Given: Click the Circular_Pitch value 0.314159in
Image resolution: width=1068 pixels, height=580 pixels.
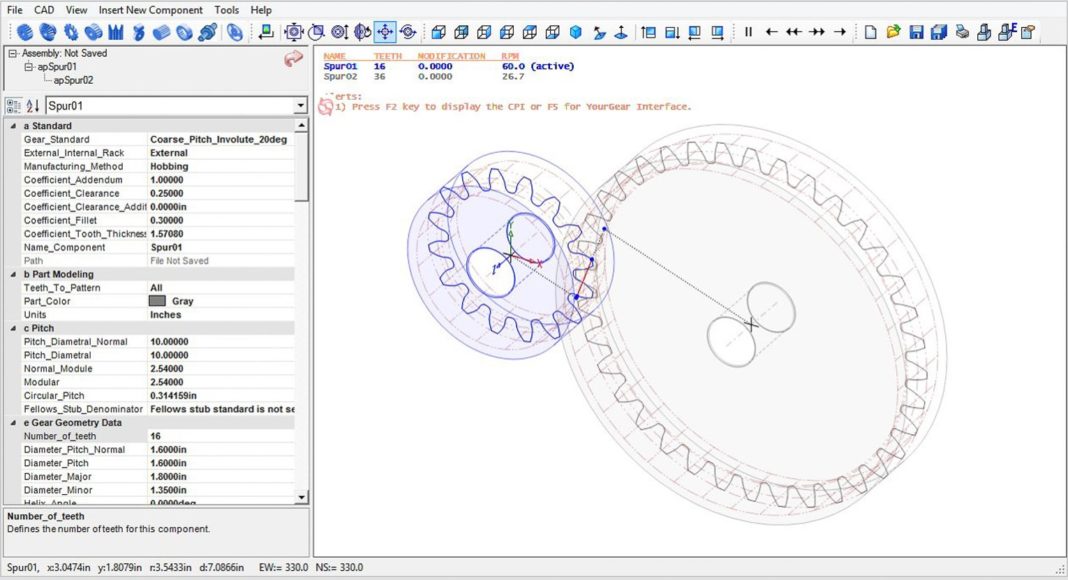Looking at the screenshot, I should pyautogui.click(x=221, y=396).
